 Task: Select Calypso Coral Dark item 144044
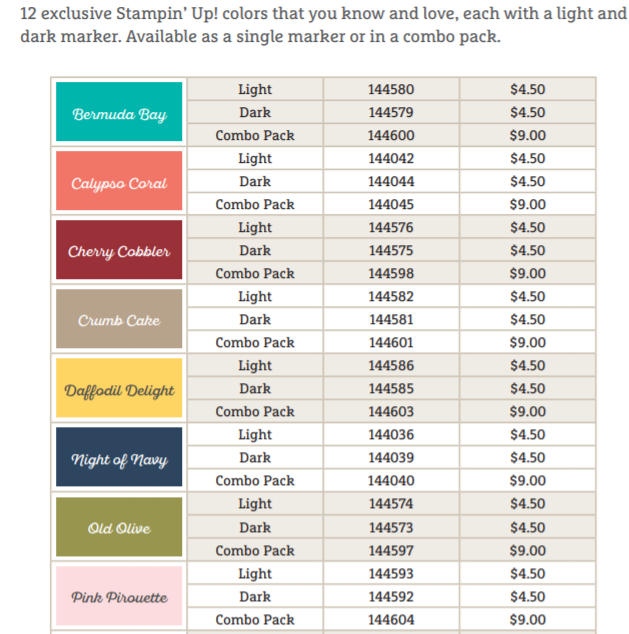(x=390, y=182)
